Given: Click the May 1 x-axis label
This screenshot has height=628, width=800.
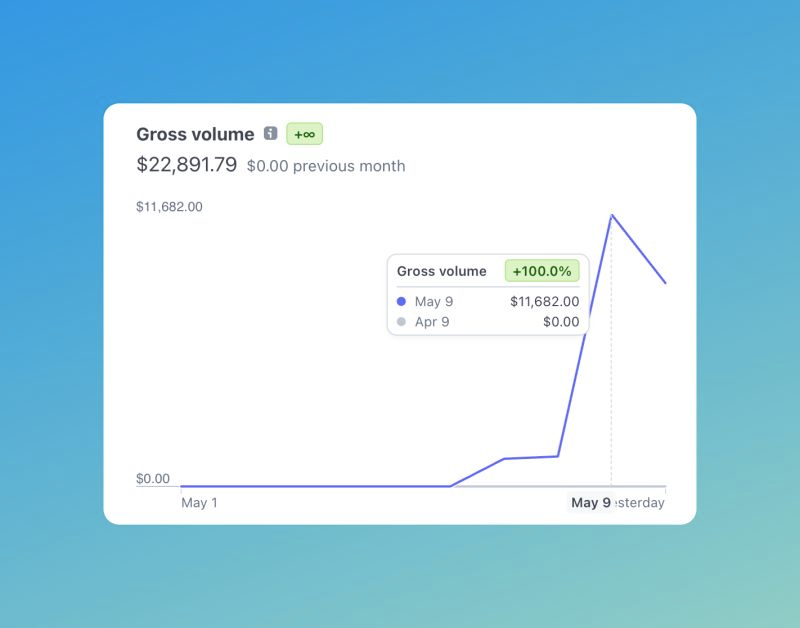Looking at the screenshot, I should 199,503.
